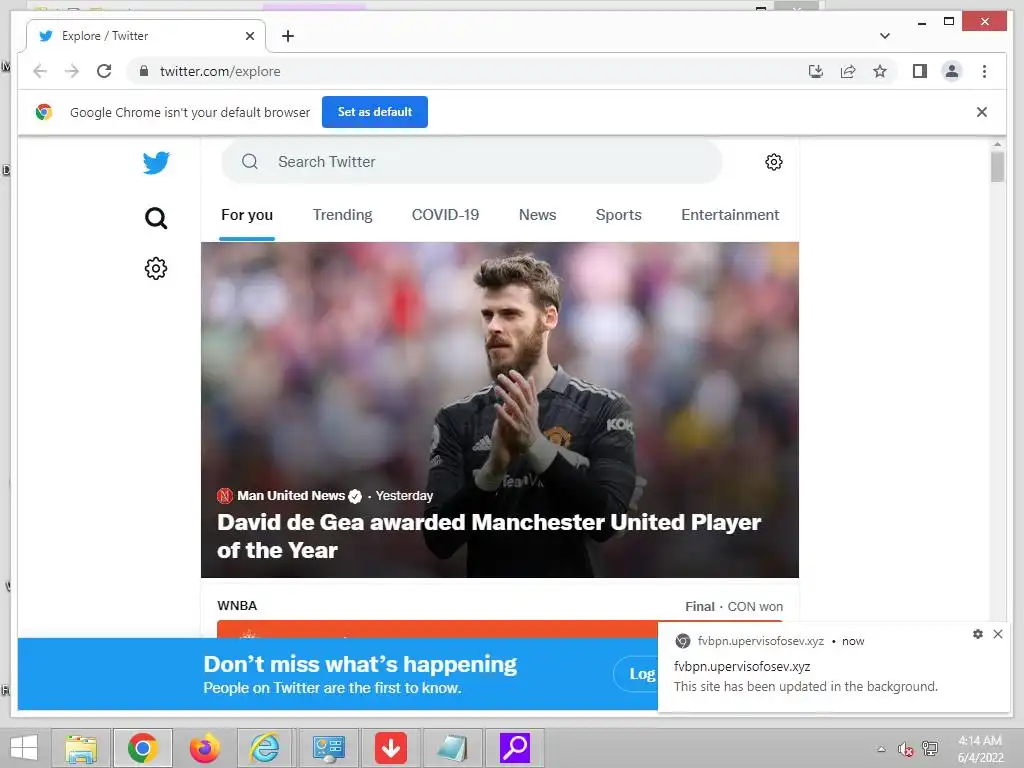Open Chrome three-dot menu

click(x=984, y=71)
